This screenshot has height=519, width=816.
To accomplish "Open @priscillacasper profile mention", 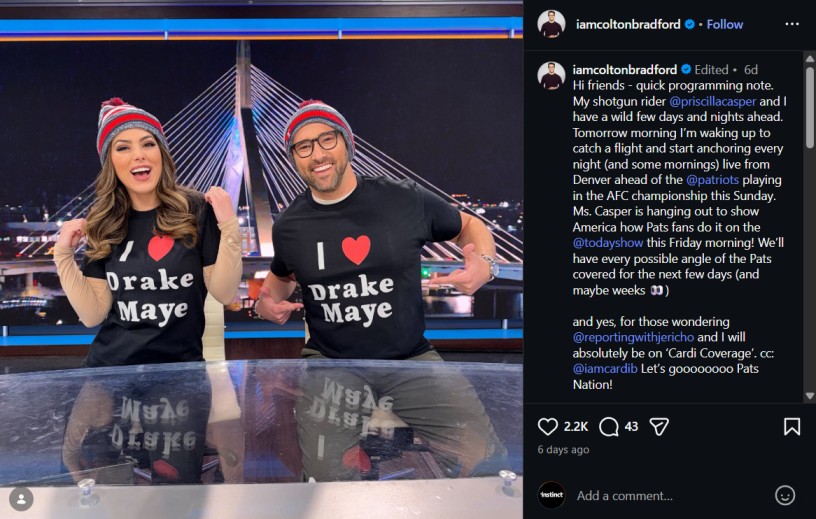I will [712, 101].
